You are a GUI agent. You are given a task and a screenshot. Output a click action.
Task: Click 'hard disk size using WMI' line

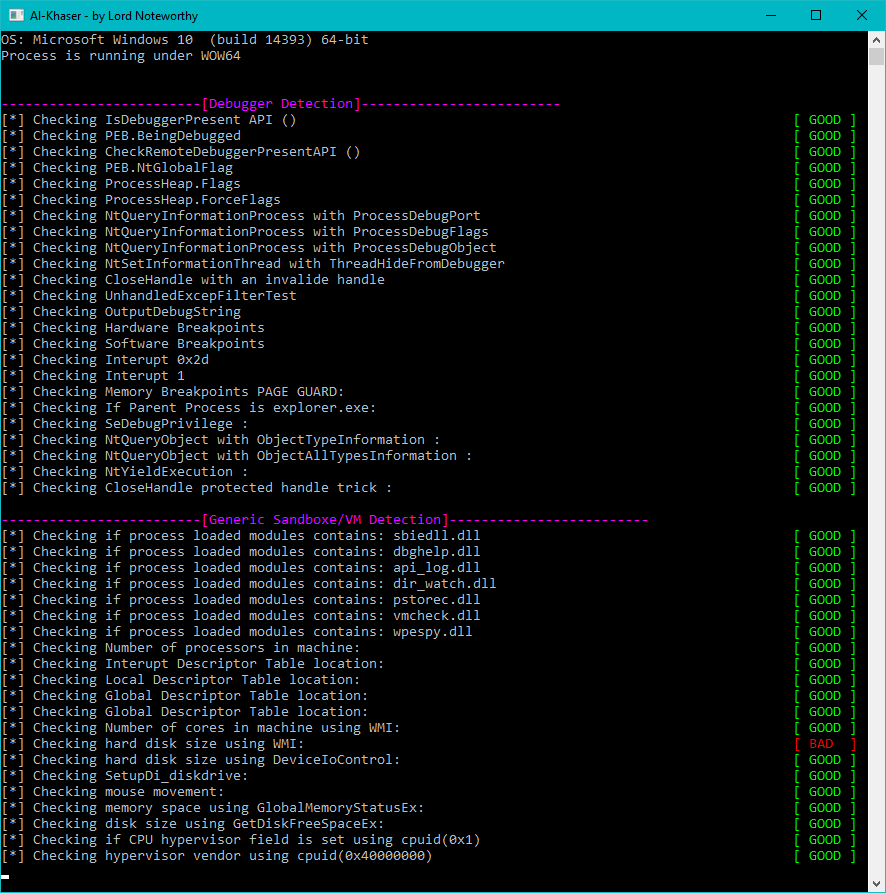pyautogui.click(x=153, y=743)
